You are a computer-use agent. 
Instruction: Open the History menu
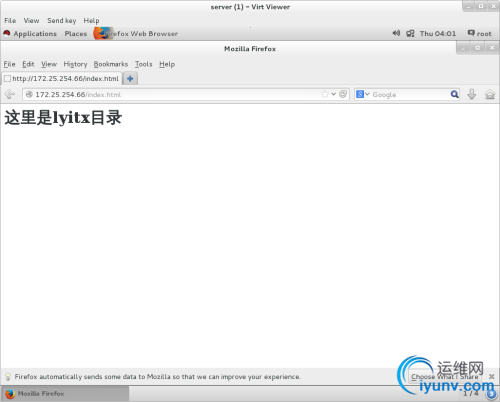pyautogui.click(x=75, y=64)
